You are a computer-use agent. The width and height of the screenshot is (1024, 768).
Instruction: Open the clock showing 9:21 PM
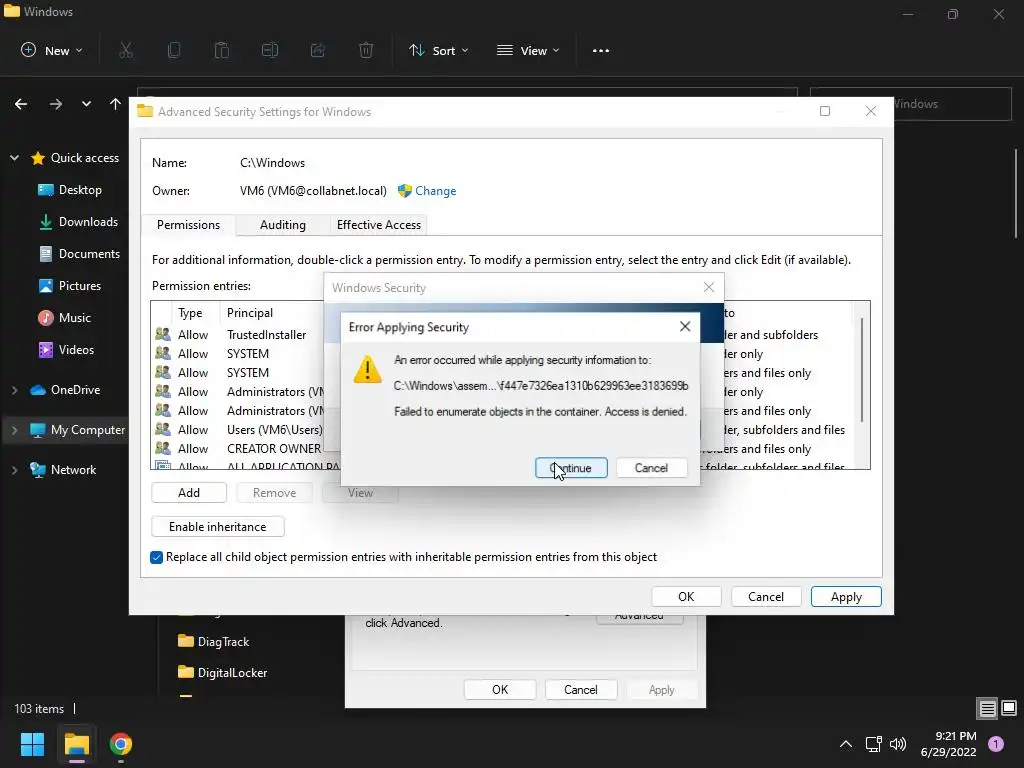tap(948, 744)
